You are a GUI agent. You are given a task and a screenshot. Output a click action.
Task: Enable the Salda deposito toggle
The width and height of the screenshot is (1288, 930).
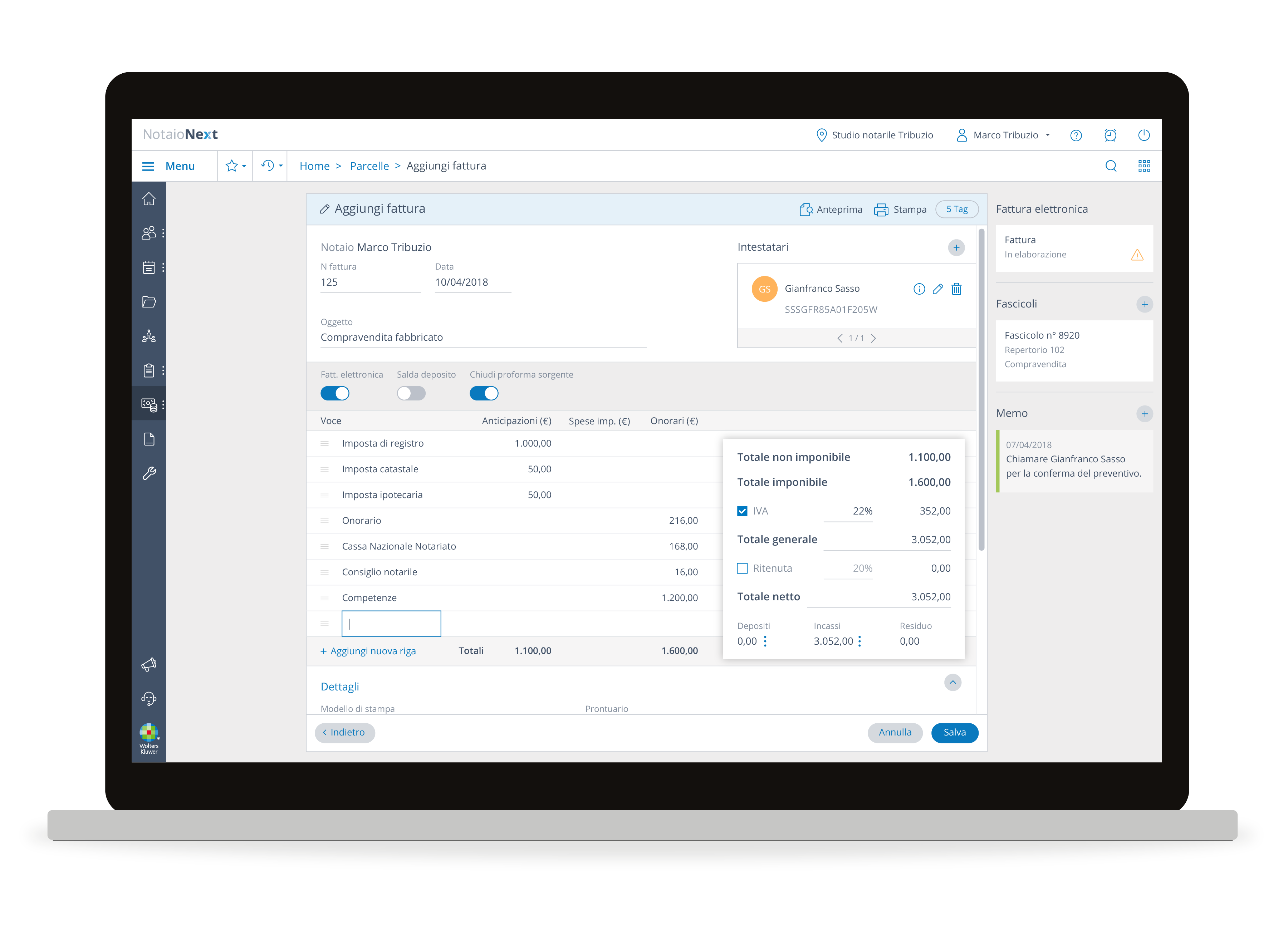[411, 393]
